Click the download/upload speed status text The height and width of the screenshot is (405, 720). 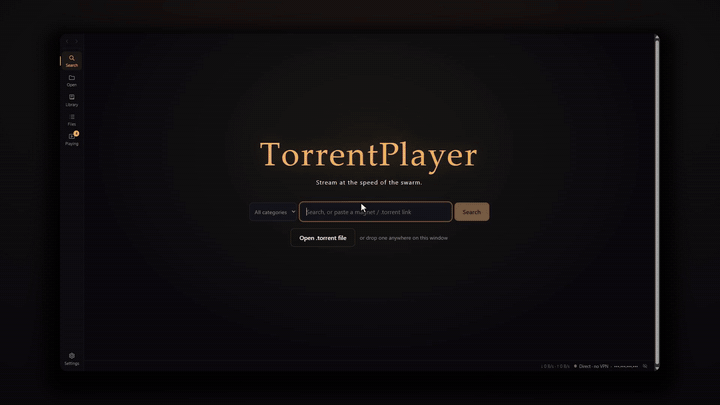tap(555, 366)
